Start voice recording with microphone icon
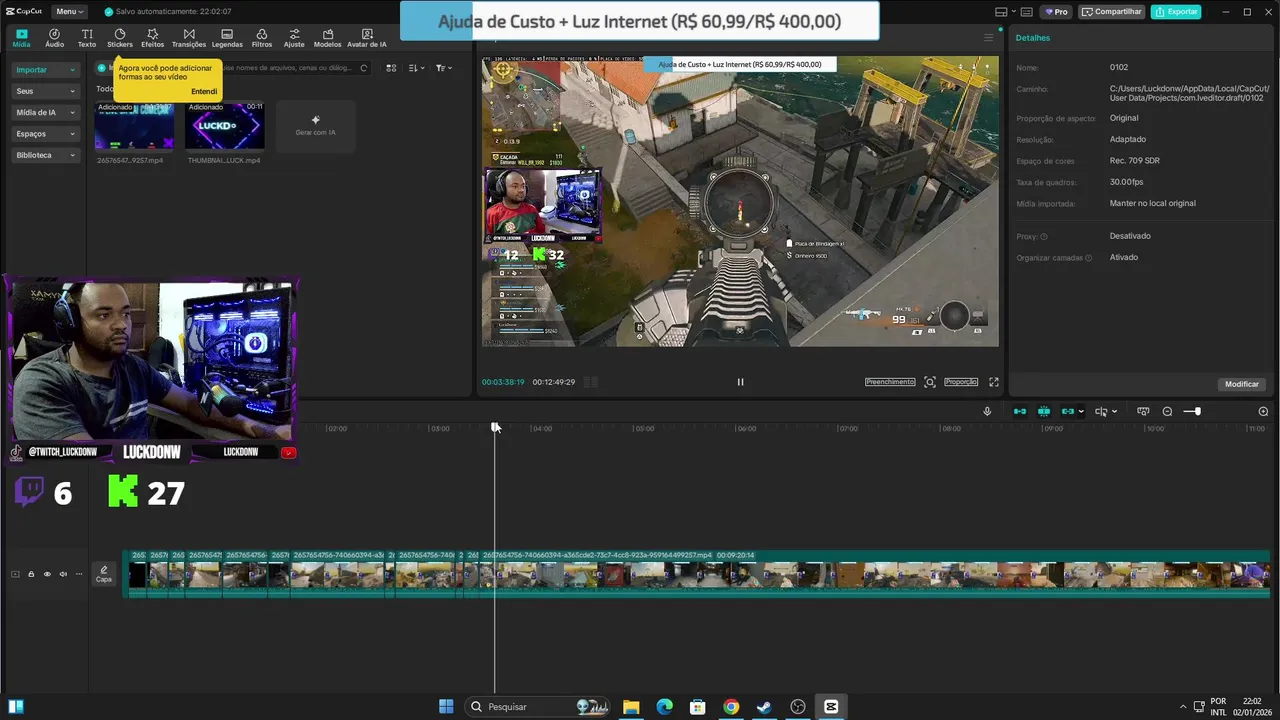Screen dimensions: 1280x720 tap(987, 411)
